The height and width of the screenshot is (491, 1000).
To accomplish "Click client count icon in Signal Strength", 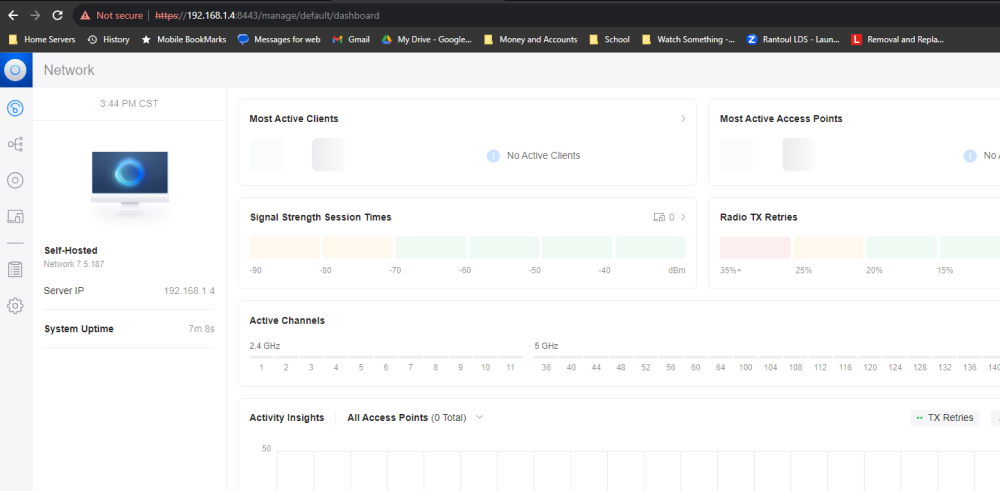I will (x=659, y=217).
